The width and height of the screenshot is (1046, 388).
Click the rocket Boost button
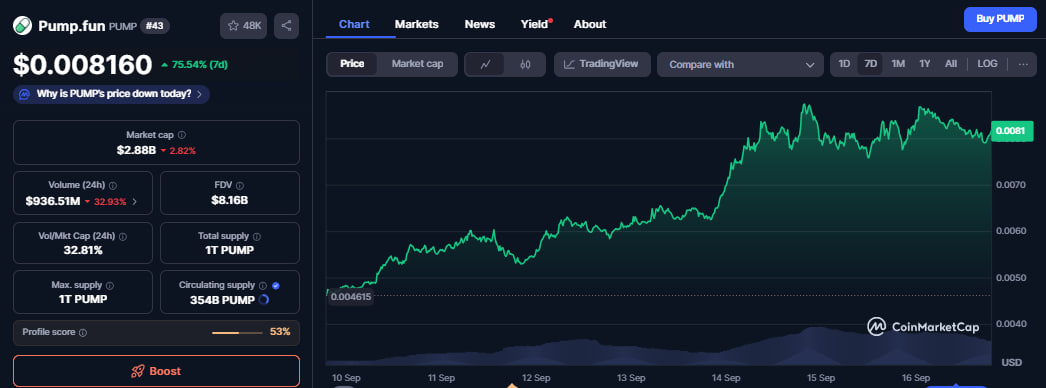pyautogui.click(x=156, y=371)
